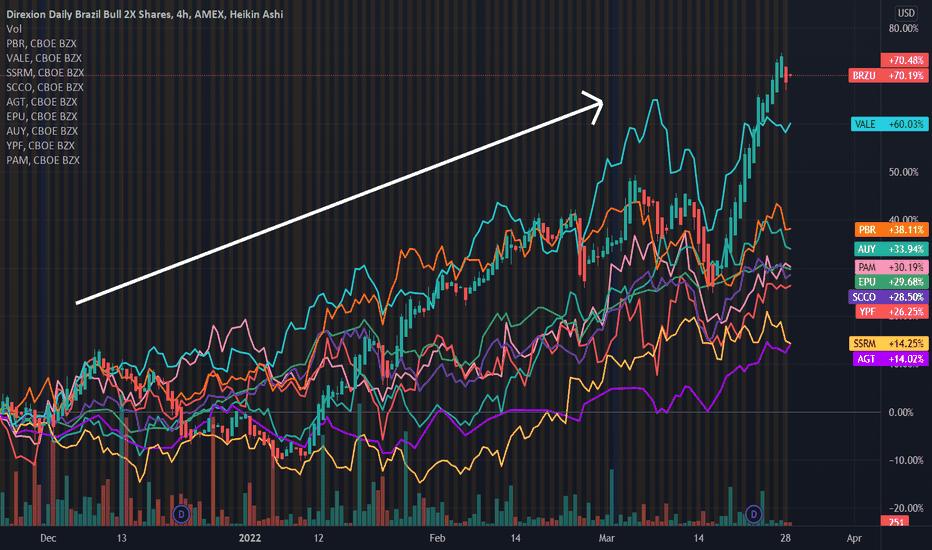
Task: Click the dividend marker near mid-December
Action: (181, 514)
